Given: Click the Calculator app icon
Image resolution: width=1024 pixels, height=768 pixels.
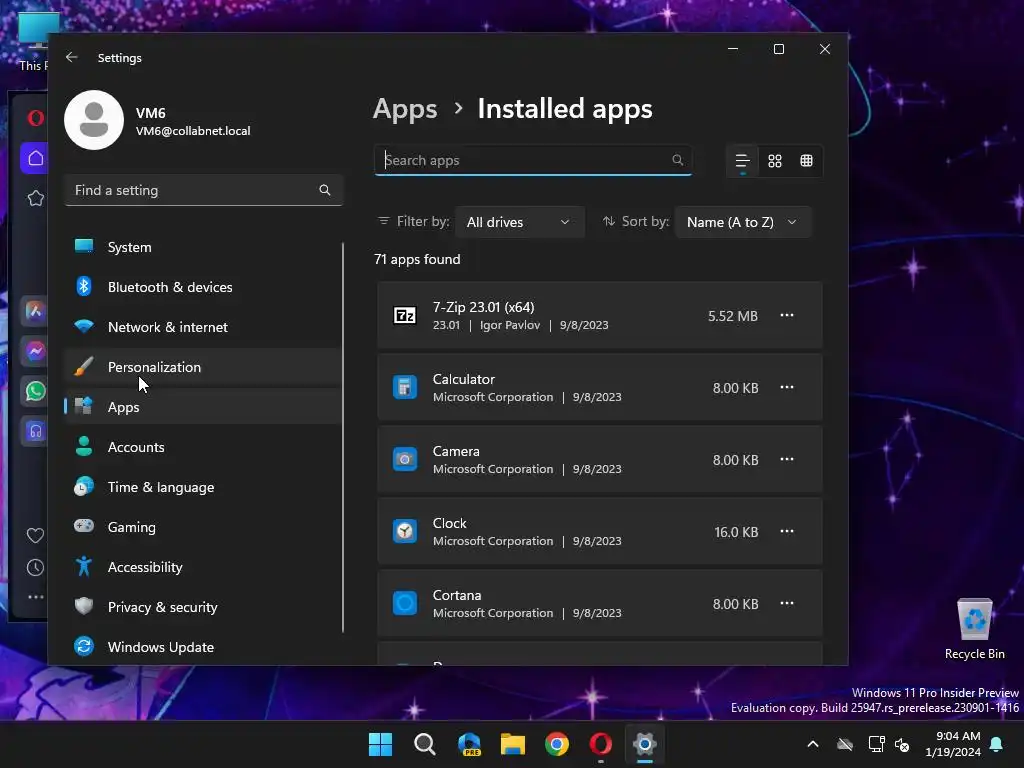Looking at the screenshot, I should 405,387.
